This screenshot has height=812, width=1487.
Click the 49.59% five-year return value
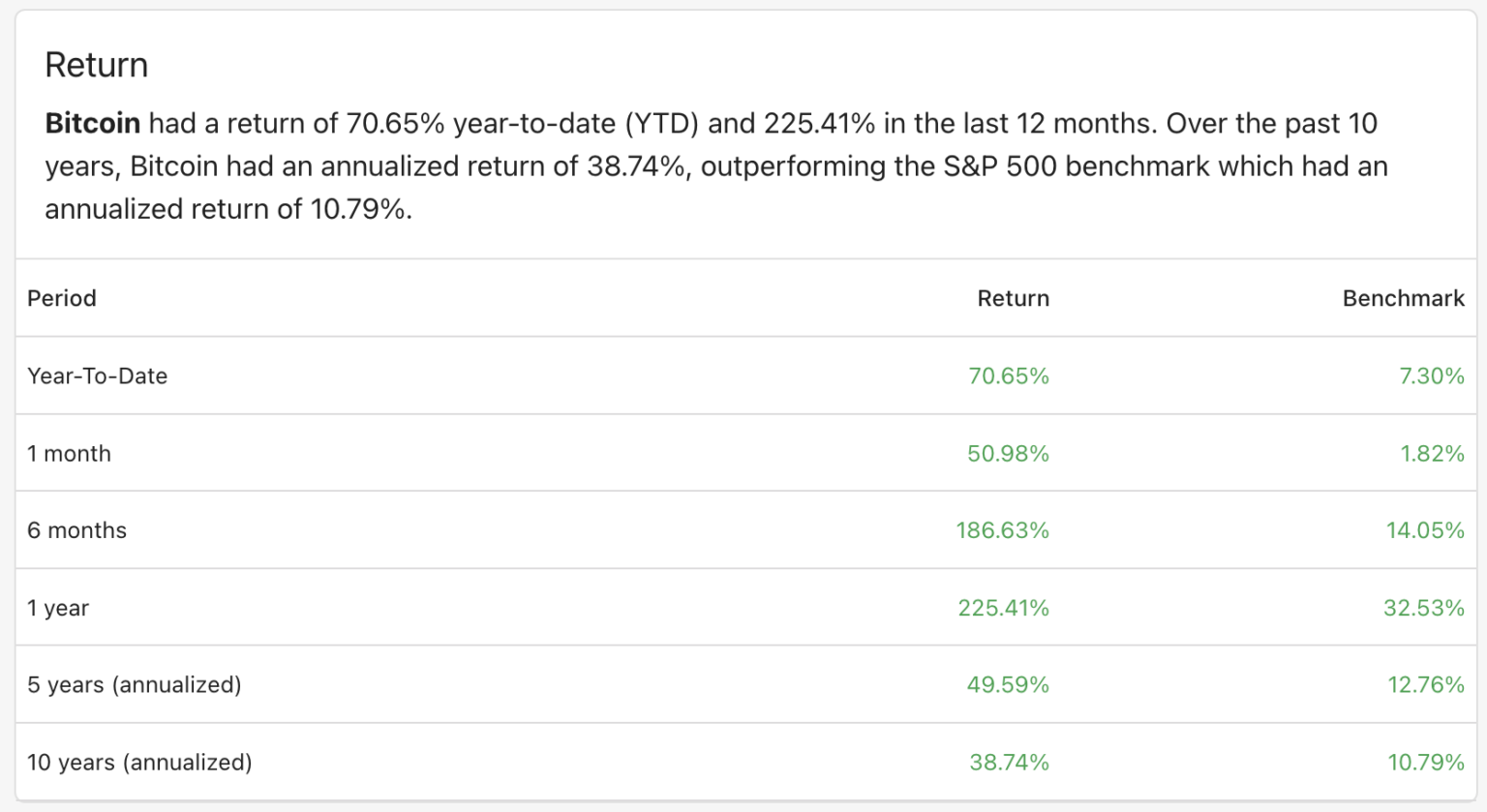(x=1008, y=685)
